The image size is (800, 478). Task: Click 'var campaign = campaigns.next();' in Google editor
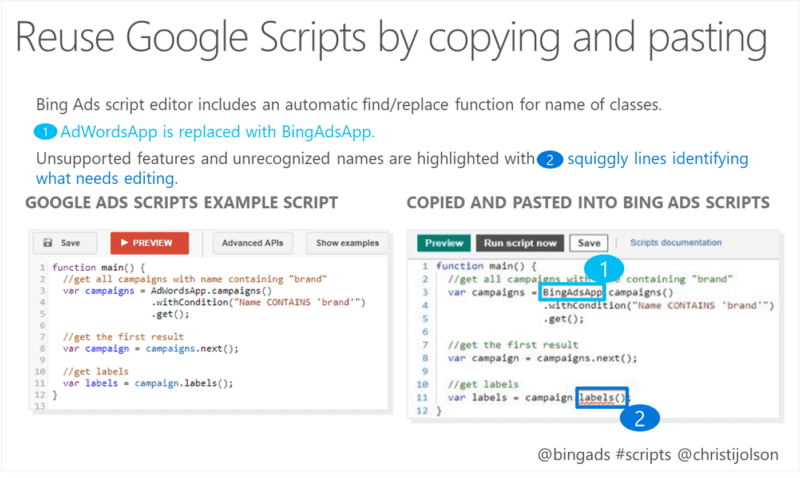pyautogui.click(x=151, y=348)
